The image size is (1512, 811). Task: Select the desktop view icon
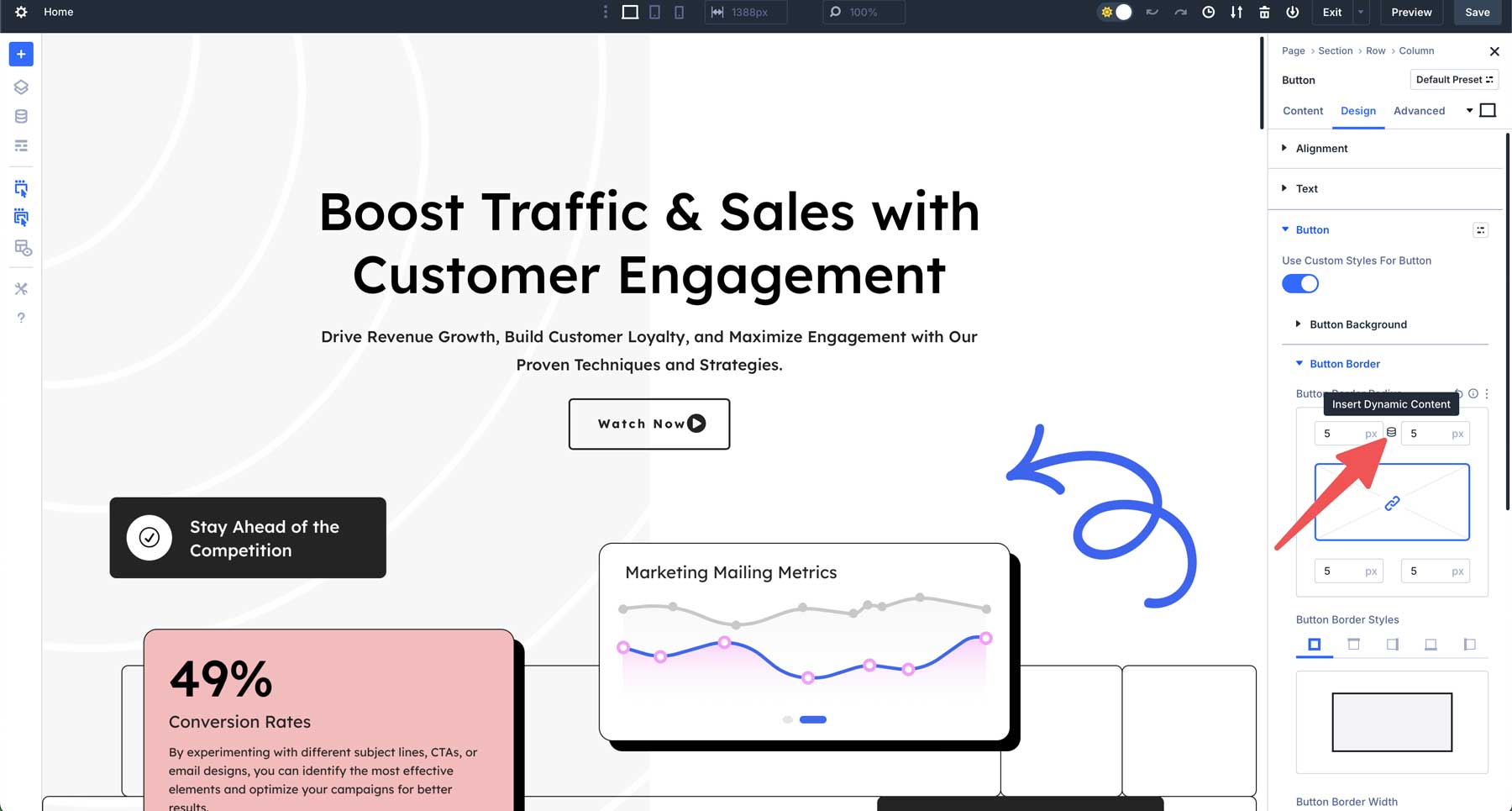coord(628,12)
